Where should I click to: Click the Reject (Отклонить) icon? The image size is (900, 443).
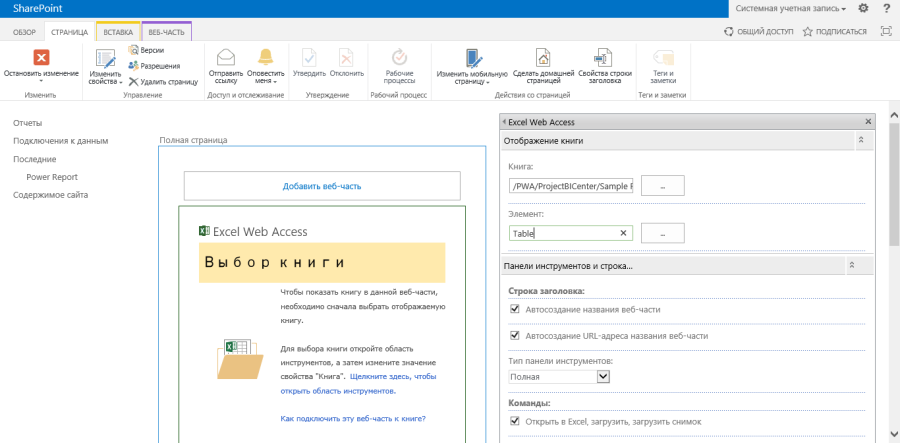(x=347, y=57)
